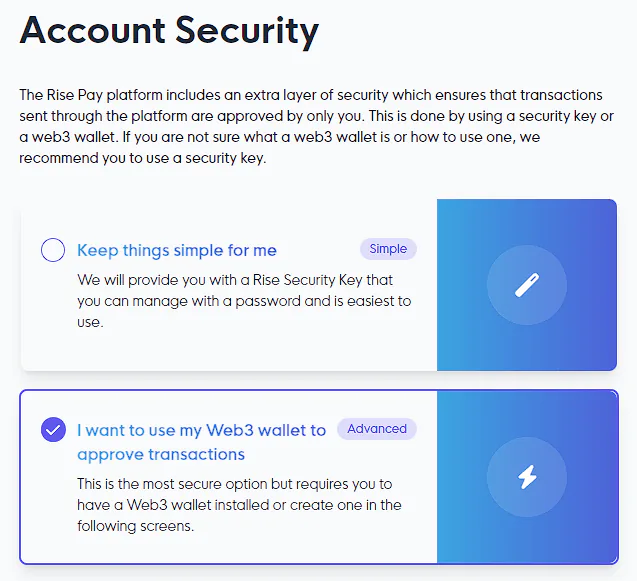Click the word 'Account' in the page heading
Screen dimensions: 637x581
click(92, 31)
